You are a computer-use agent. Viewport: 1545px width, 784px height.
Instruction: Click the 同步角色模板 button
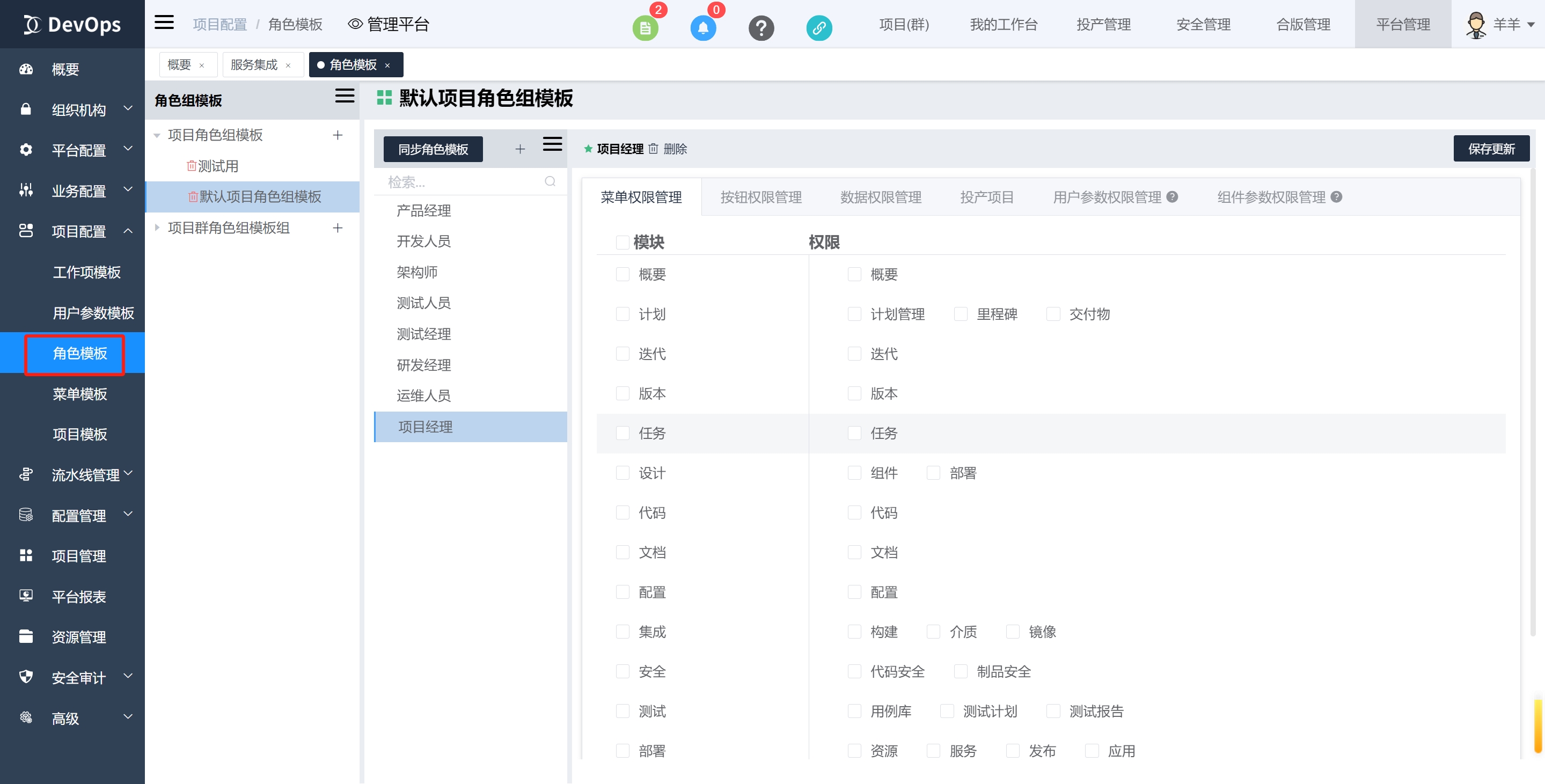tap(433, 149)
